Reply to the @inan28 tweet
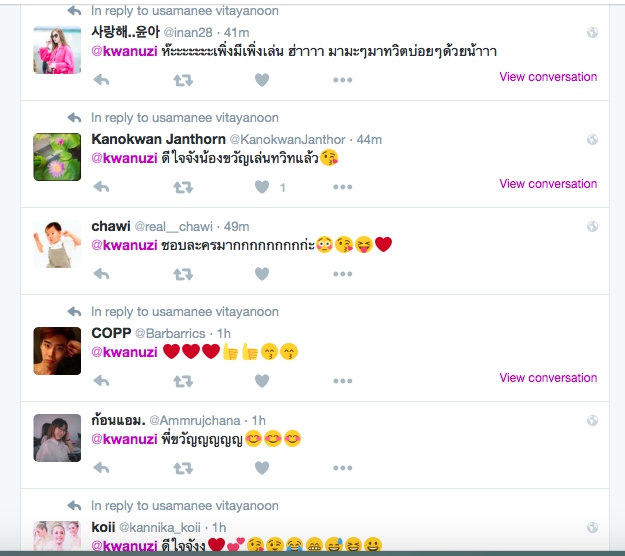This screenshot has height=556, width=625. pyautogui.click(x=101, y=80)
